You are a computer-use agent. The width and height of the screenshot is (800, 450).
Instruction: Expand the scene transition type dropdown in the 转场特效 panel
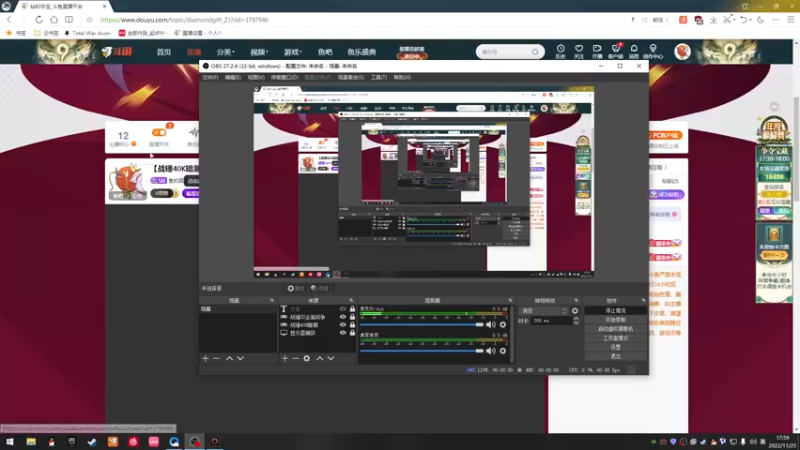(x=543, y=311)
